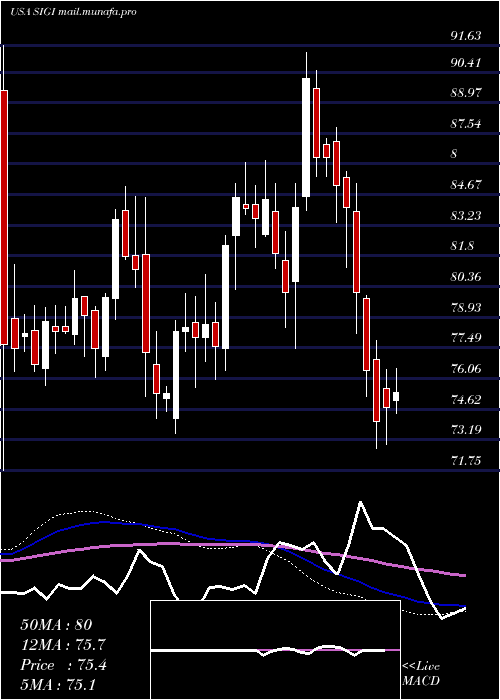This screenshot has width=500, height=700.
Task: Select the 90.41 price axis label
Action: 466,63
